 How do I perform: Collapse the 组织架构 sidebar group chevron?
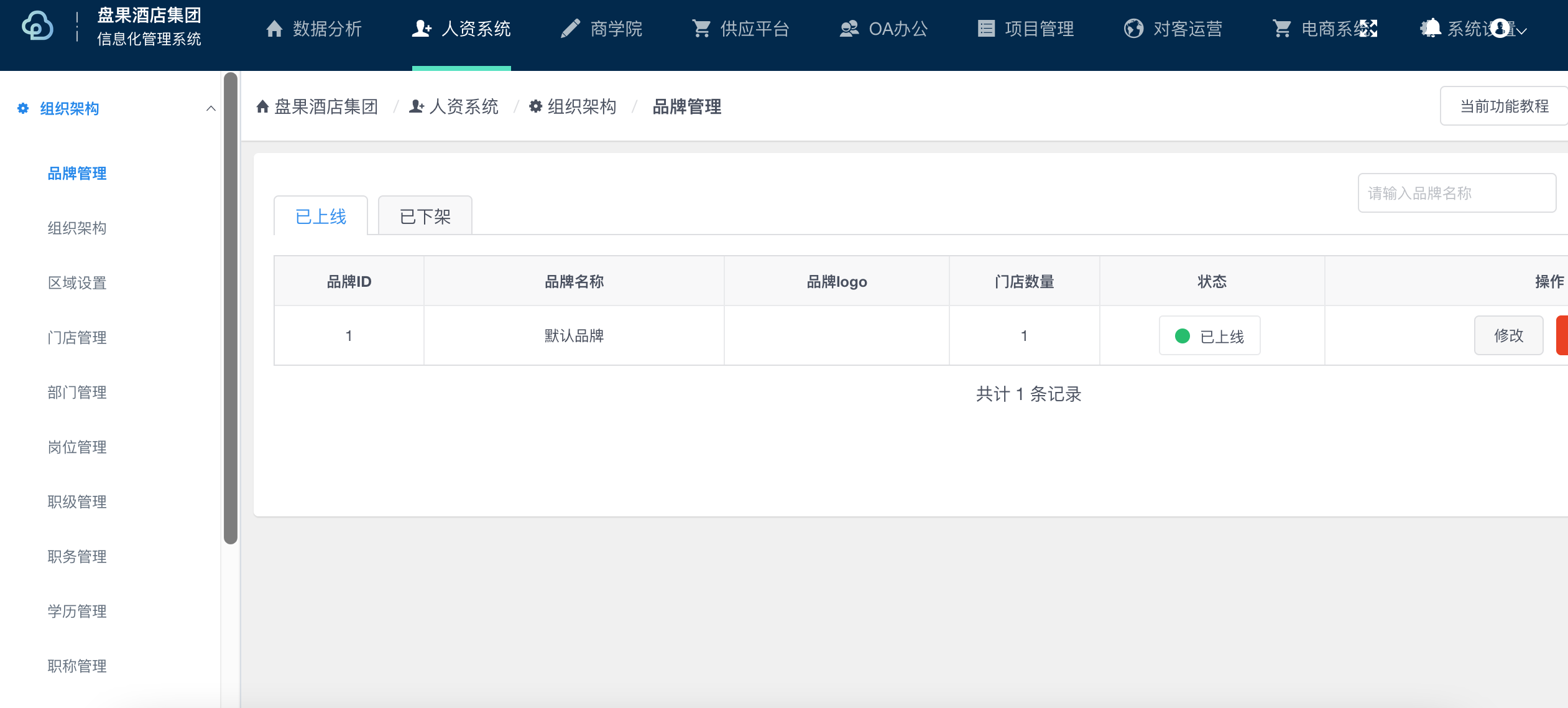click(x=211, y=108)
